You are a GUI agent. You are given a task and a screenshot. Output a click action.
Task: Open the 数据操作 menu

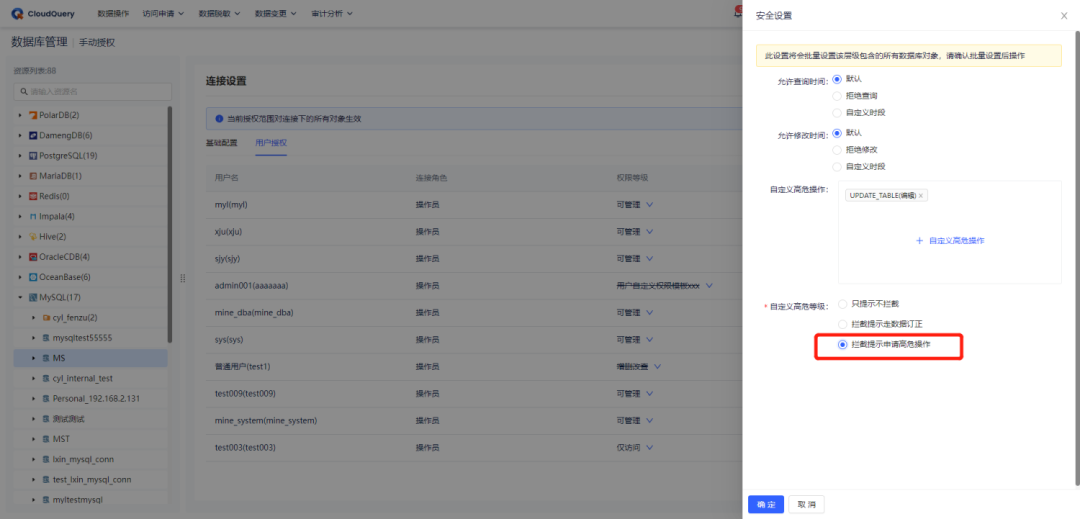(113, 14)
